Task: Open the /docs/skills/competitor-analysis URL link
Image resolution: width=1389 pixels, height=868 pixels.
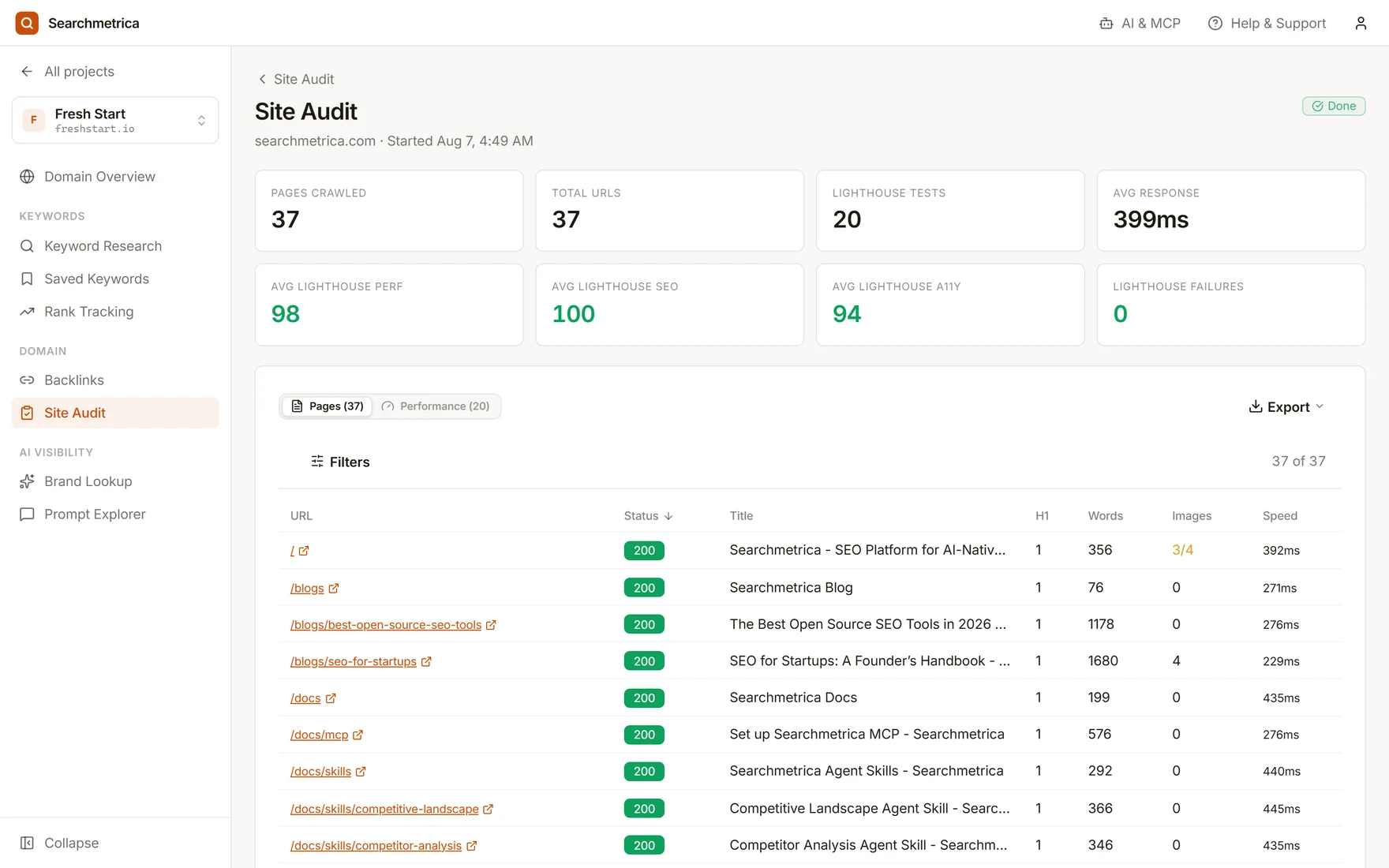Action: point(376,846)
